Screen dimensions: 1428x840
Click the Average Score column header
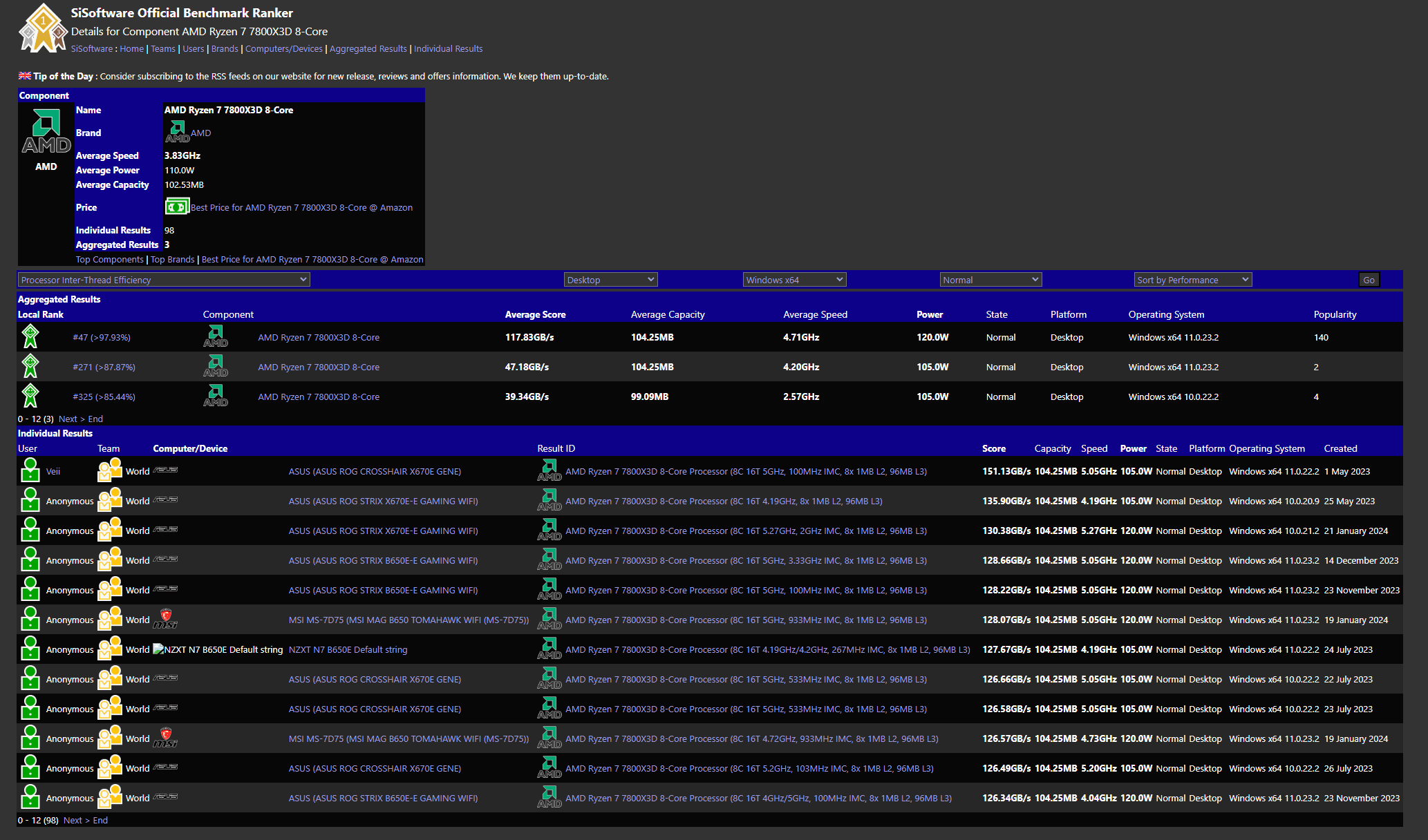tap(535, 314)
